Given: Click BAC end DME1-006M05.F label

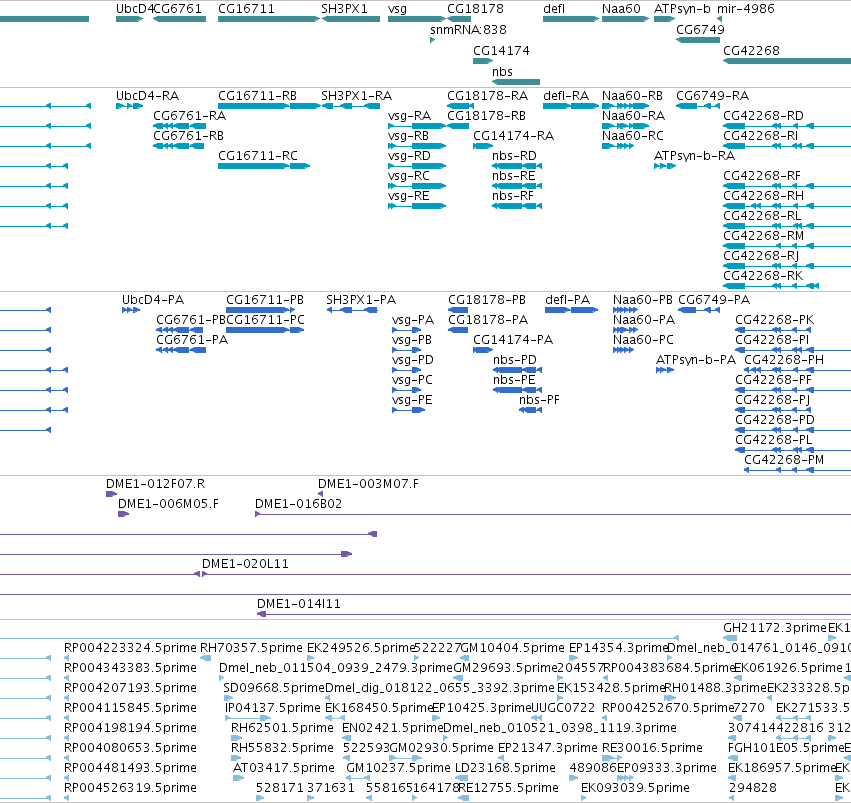Looking at the screenshot, I should 168,504.
